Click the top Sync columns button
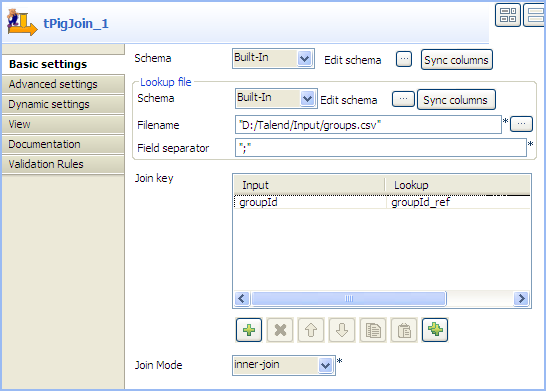 click(457, 60)
